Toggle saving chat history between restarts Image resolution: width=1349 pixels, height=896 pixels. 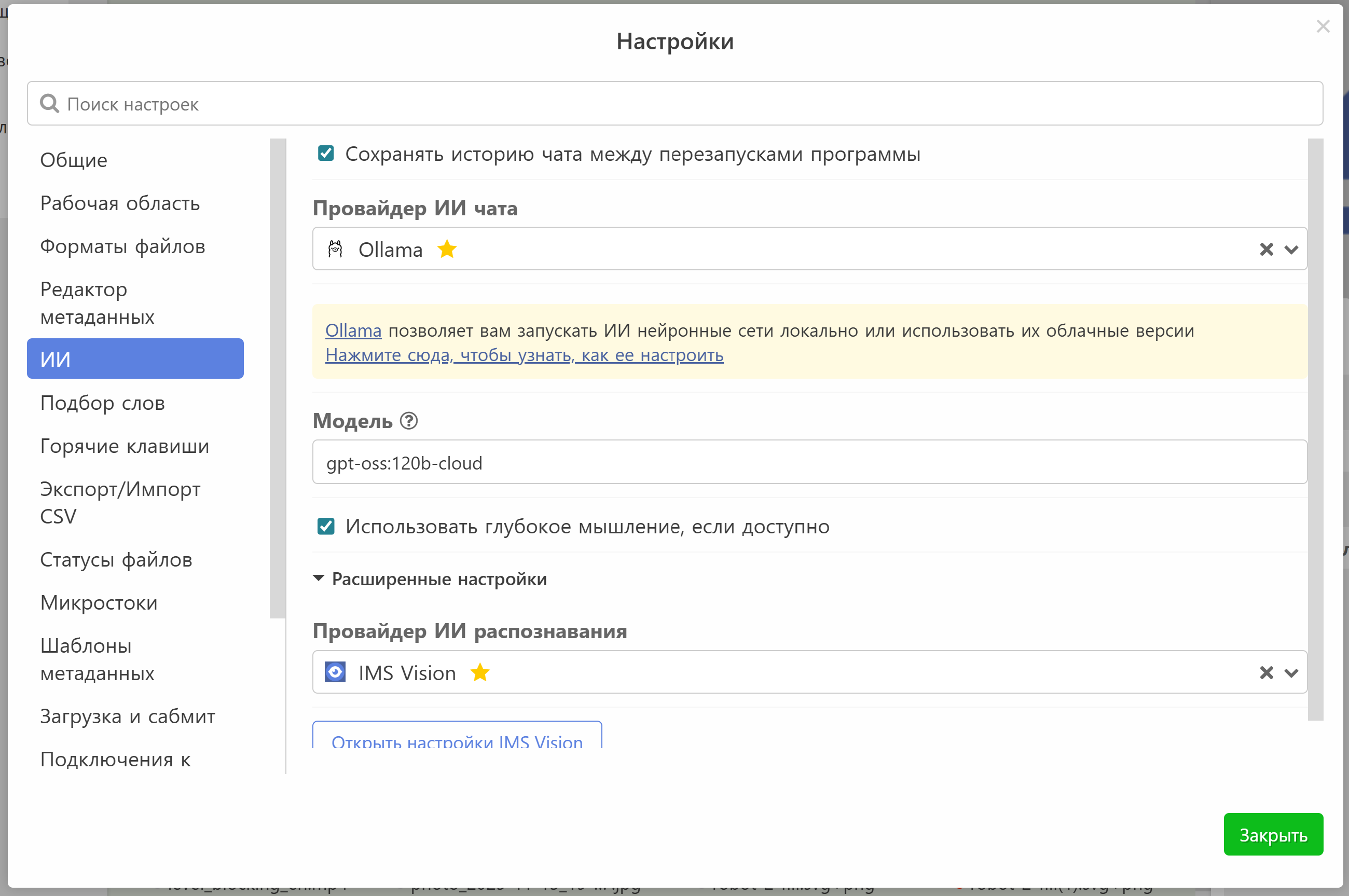coord(326,153)
